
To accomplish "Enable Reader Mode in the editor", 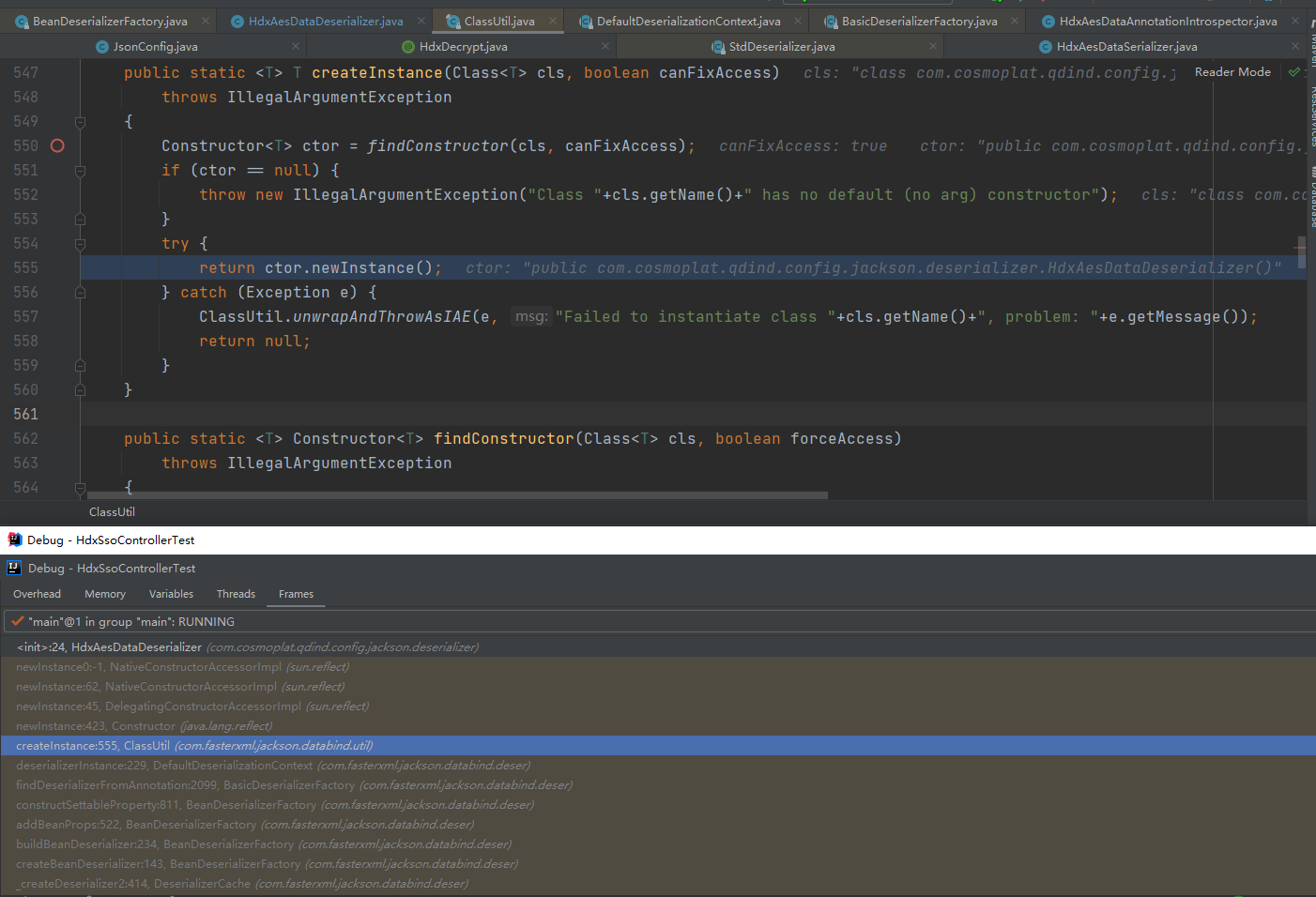I will 1232,72.
